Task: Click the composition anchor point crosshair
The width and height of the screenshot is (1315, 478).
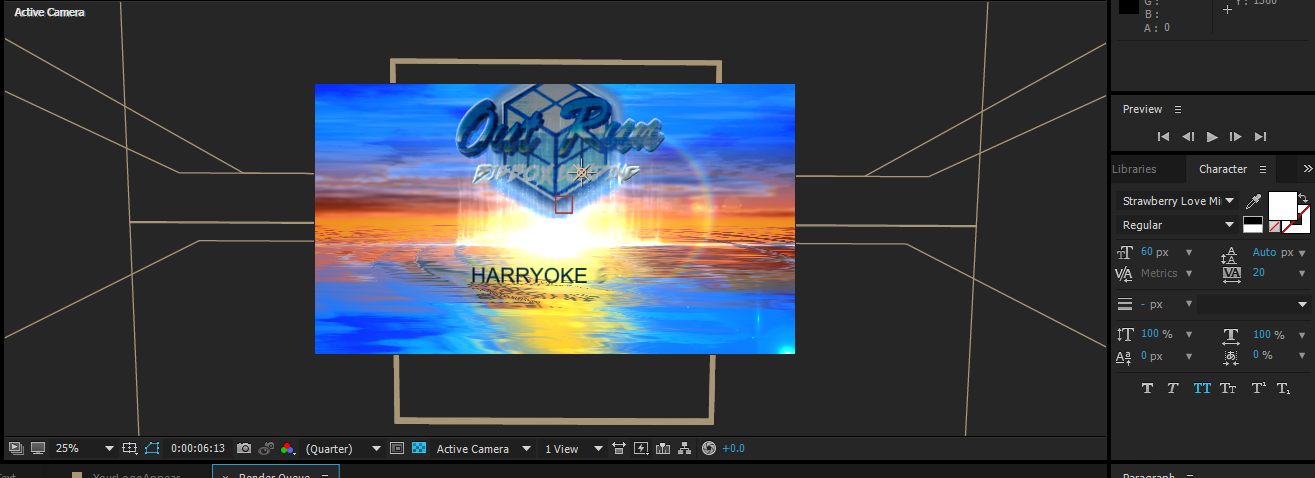Action: pyautogui.click(x=582, y=172)
